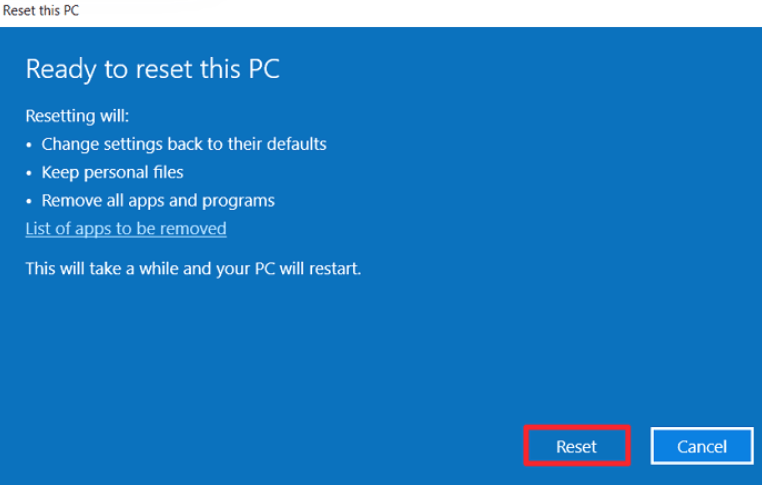Click the bullet beside 'Change settings back'
This screenshot has height=485, width=762.
[x=29, y=145]
